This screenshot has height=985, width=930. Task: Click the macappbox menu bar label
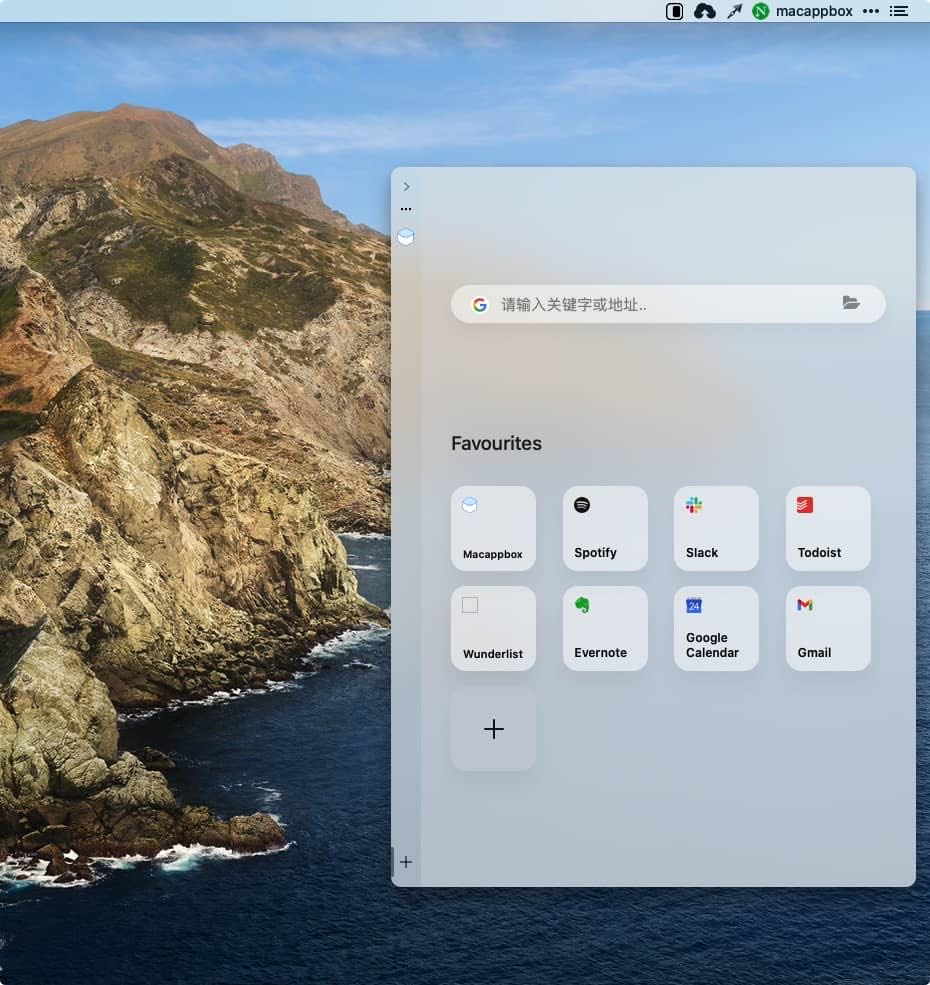(814, 11)
